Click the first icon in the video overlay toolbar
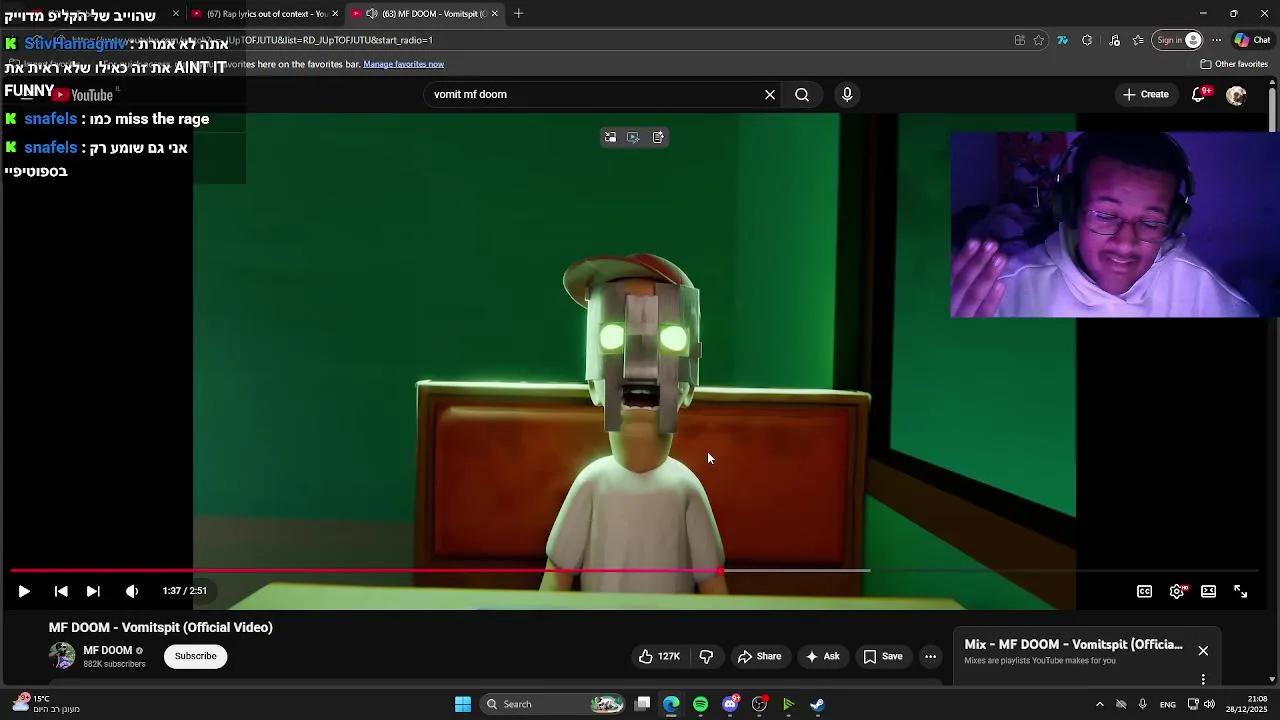The width and height of the screenshot is (1280, 720). point(610,137)
